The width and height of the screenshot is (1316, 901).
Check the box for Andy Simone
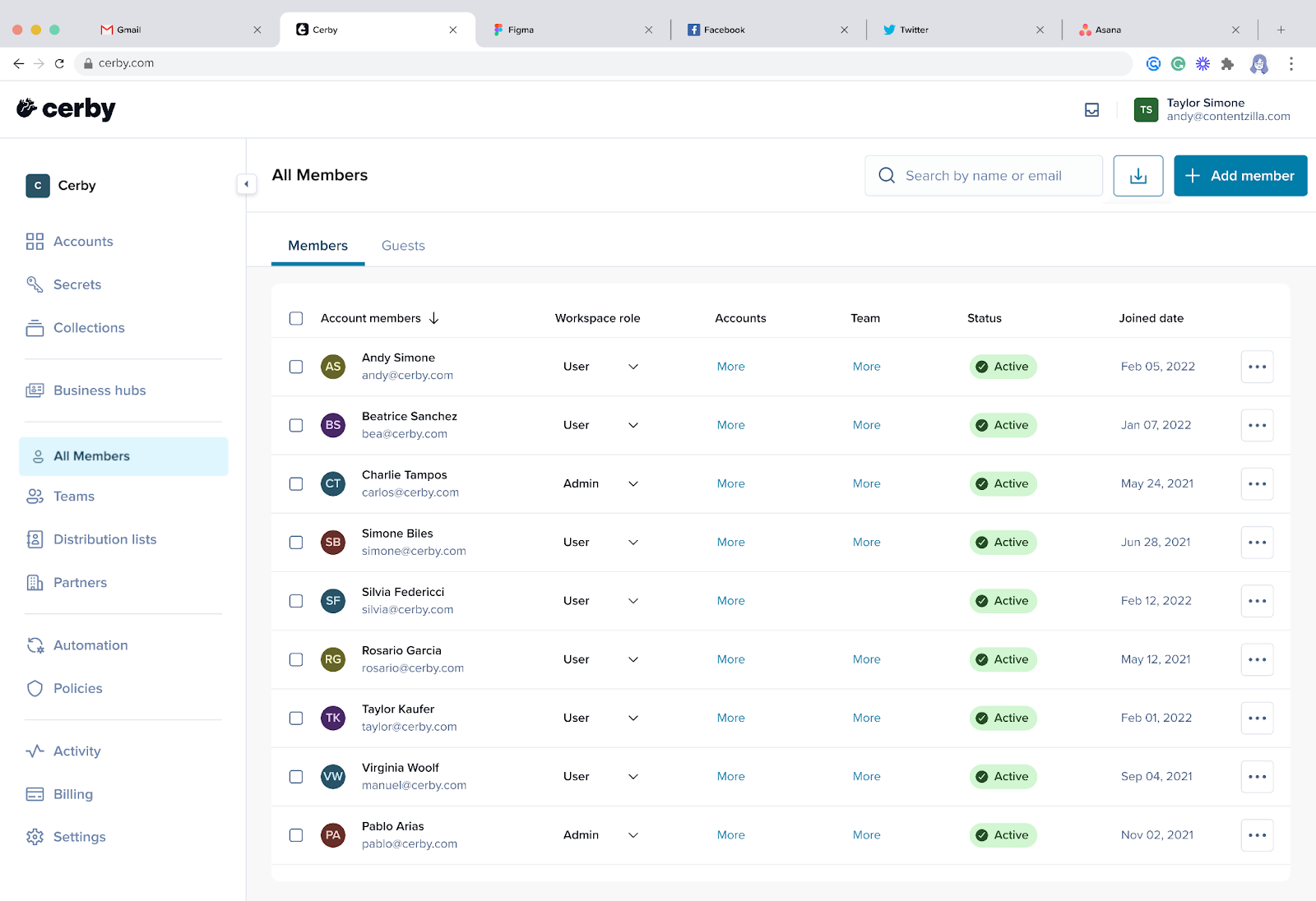point(296,367)
